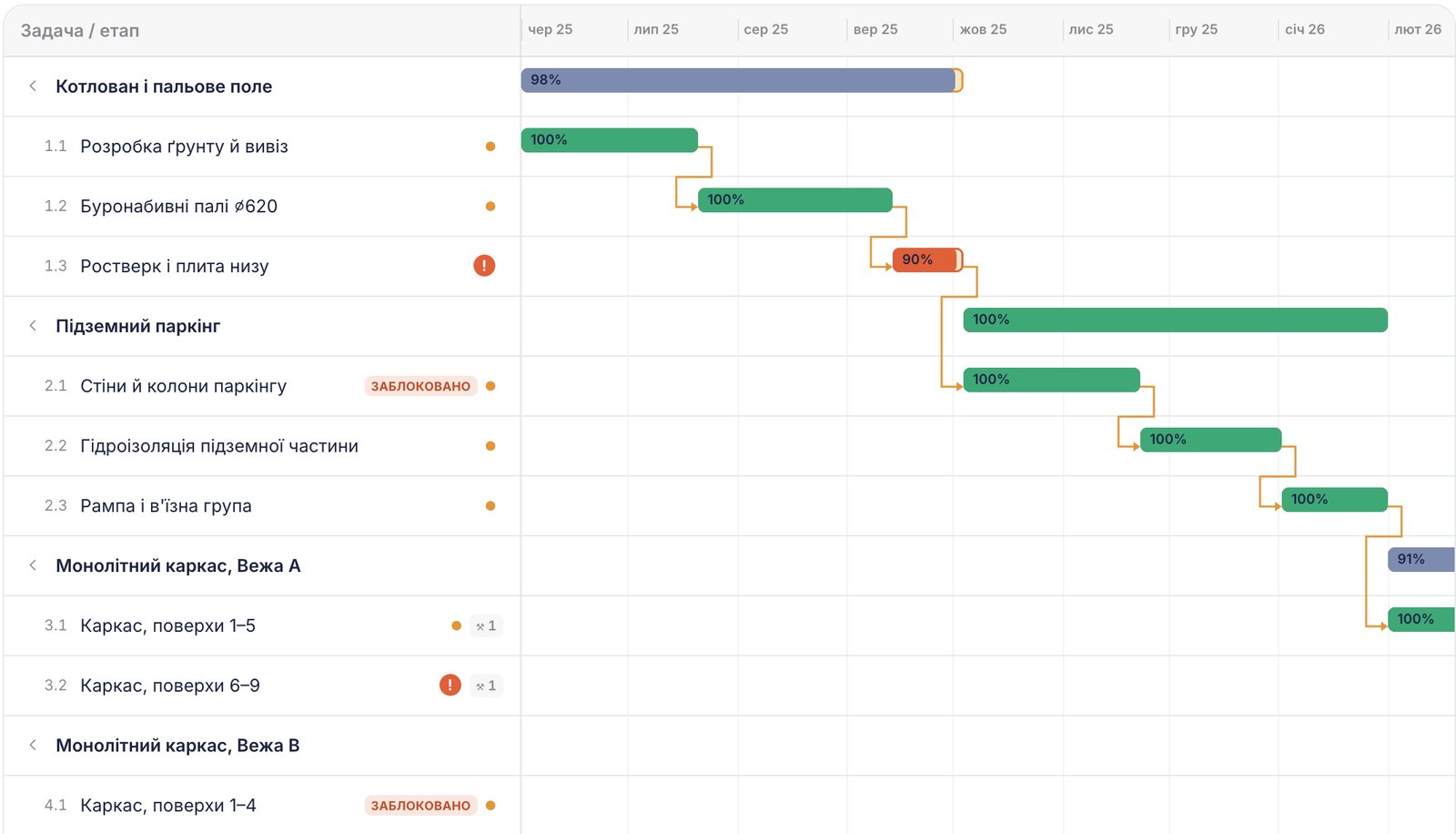Click orange status dot for Каркас, поверхи 1–5
The width and height of the screenshot is (1456, 834).
pos(457,625)
